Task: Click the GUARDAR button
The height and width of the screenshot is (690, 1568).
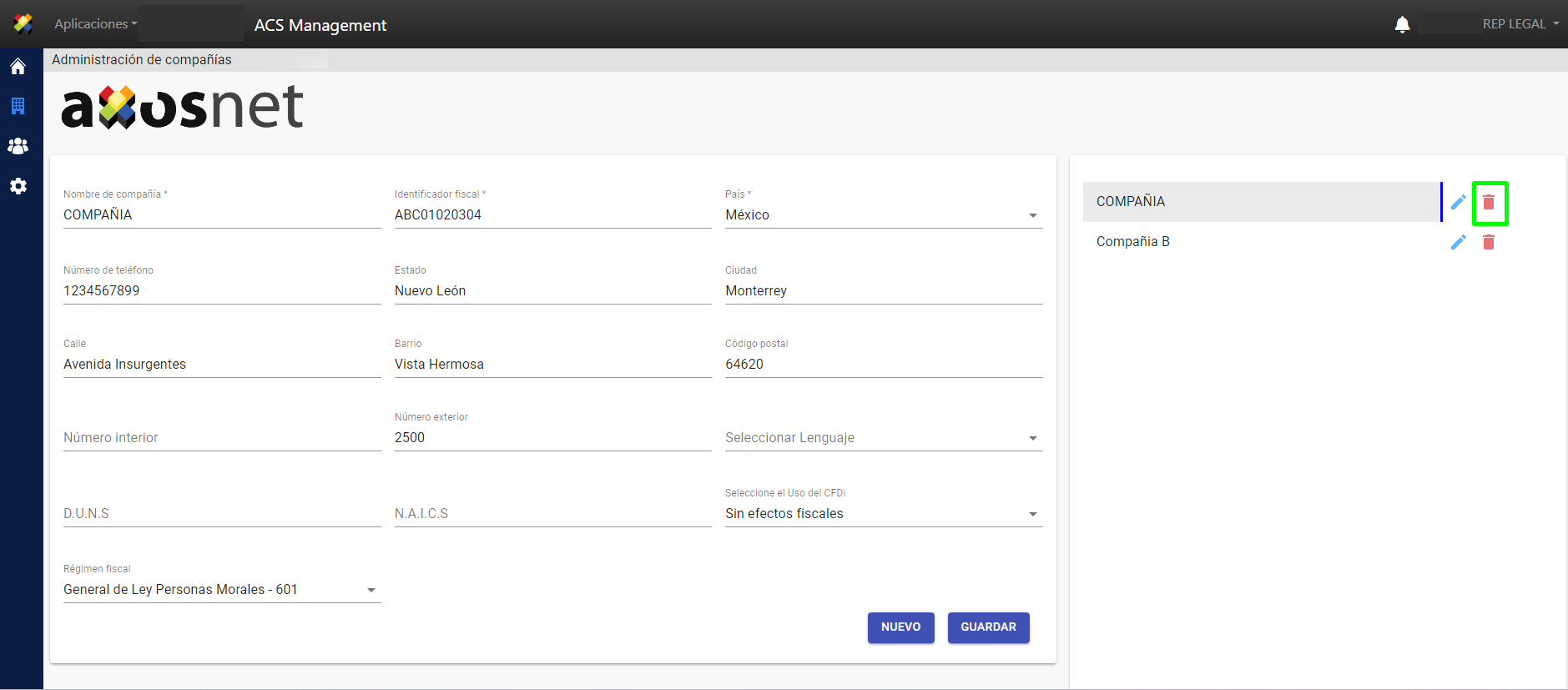Action: (988, 627)
